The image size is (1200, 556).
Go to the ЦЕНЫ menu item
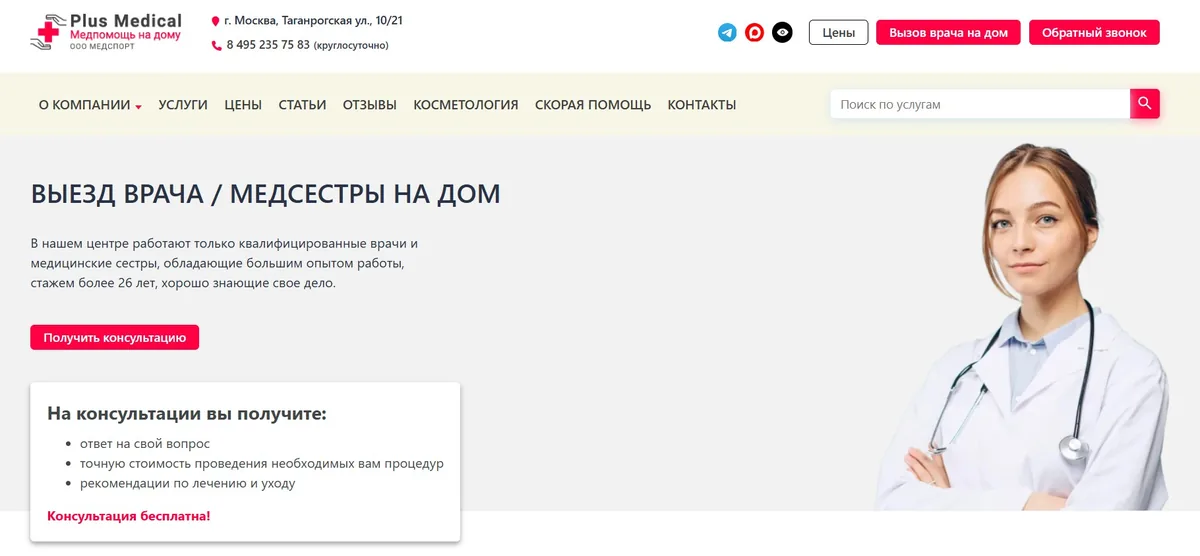243,105
